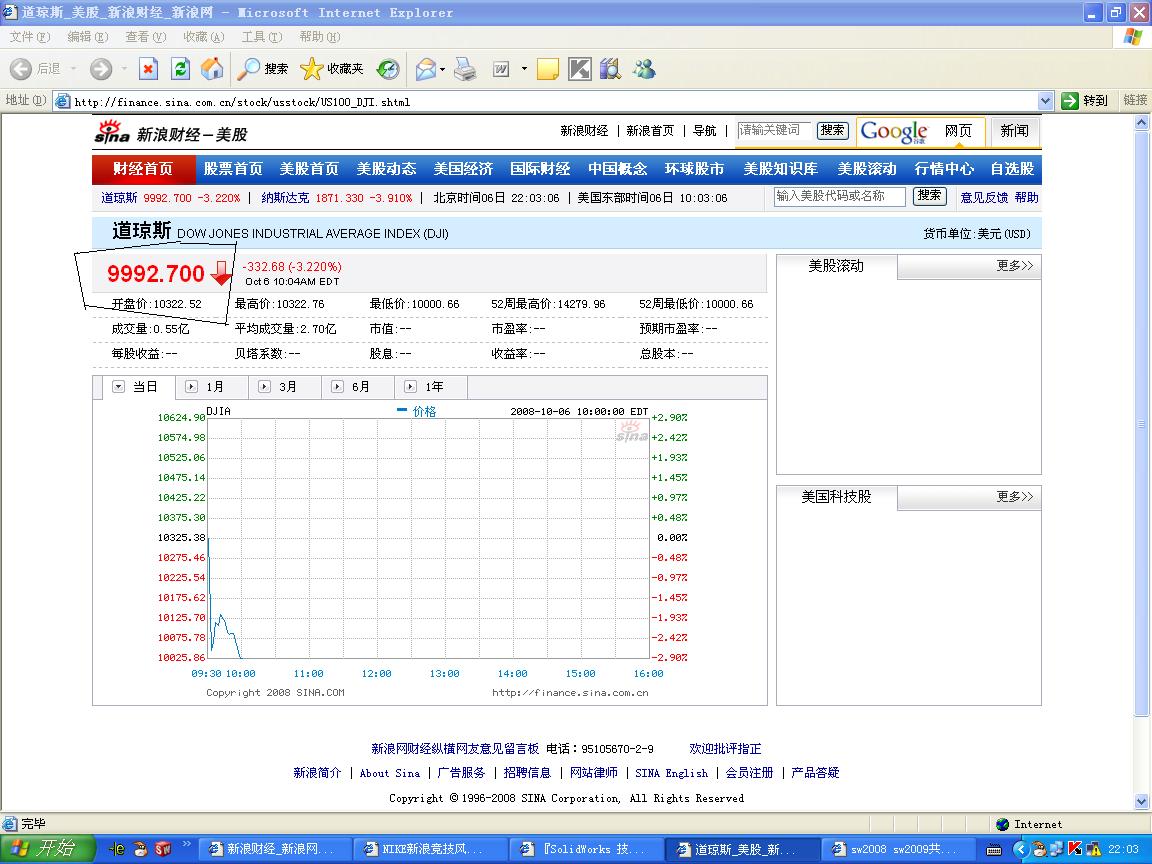Click the Back arrow toolbar icon
The height and width of the screenshot is (864, 1152).
point(21,69)
